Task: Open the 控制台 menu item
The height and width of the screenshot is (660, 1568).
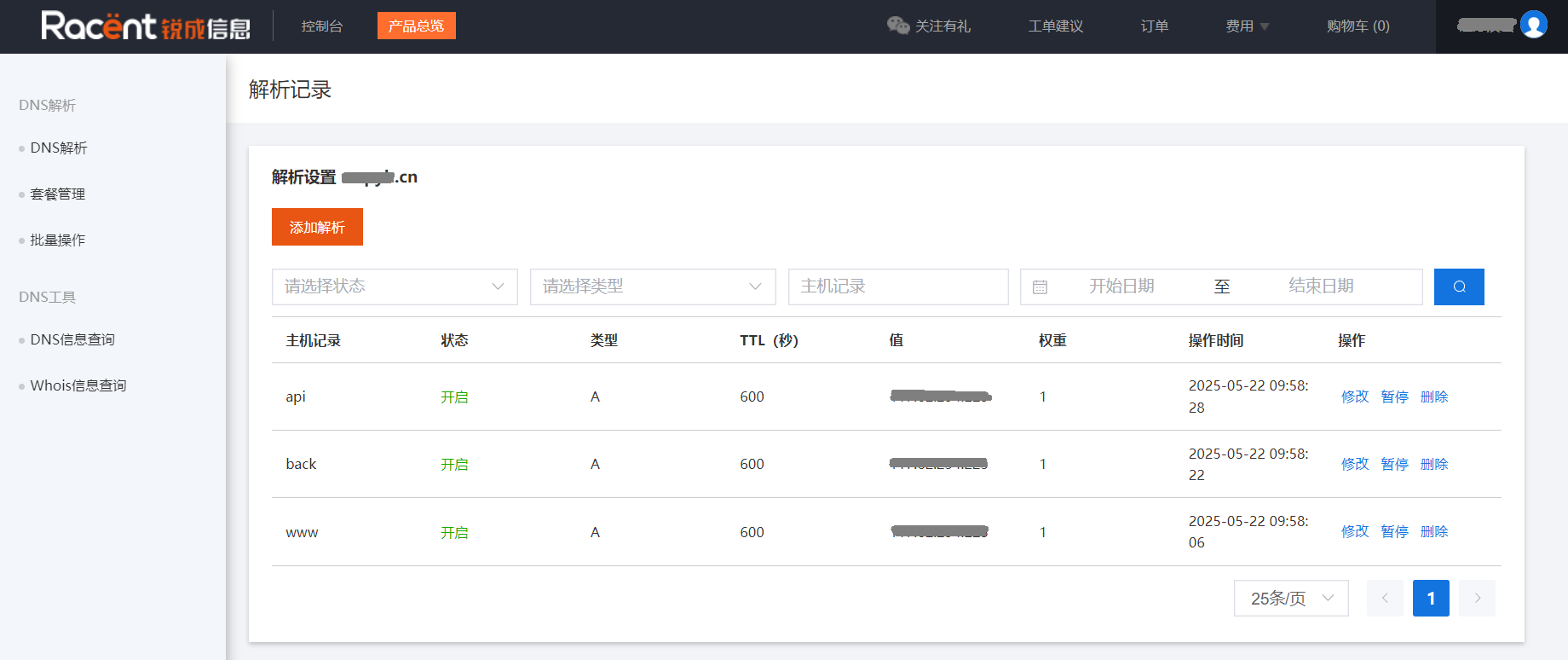Action: 322,26
